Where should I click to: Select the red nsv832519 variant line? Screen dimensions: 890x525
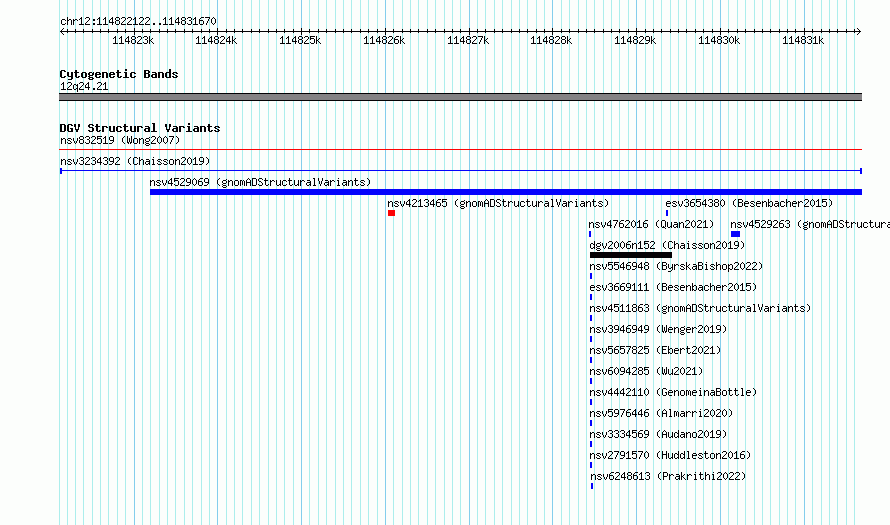pyautogui.click(x=460, y=150)
